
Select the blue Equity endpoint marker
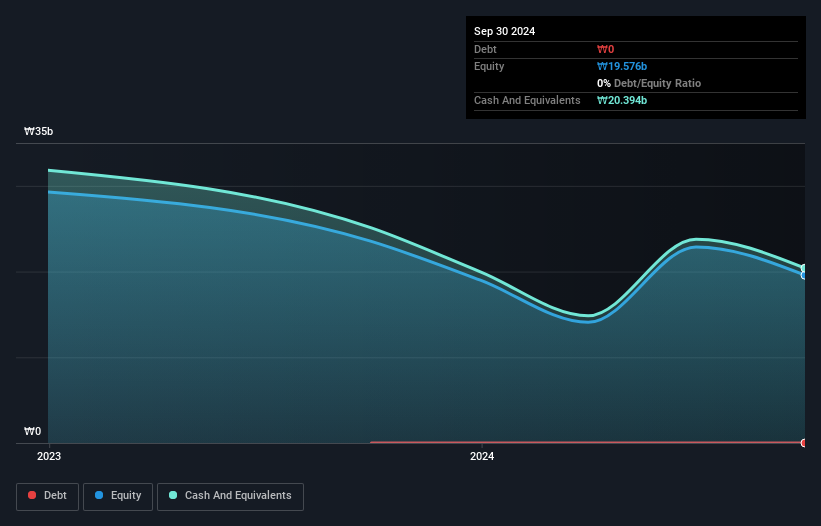804,275
